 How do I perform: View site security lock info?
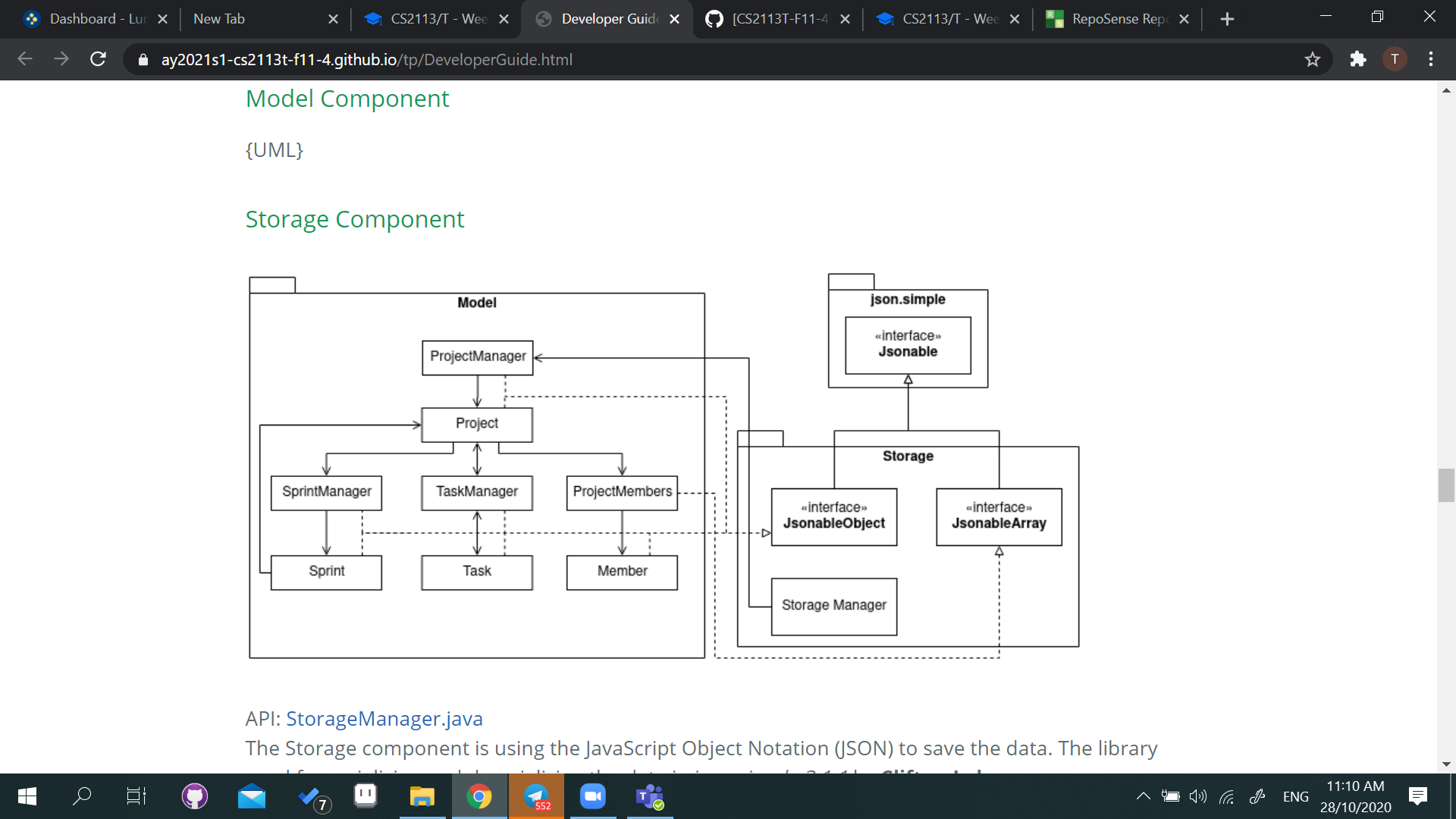[x=143, y=59]
